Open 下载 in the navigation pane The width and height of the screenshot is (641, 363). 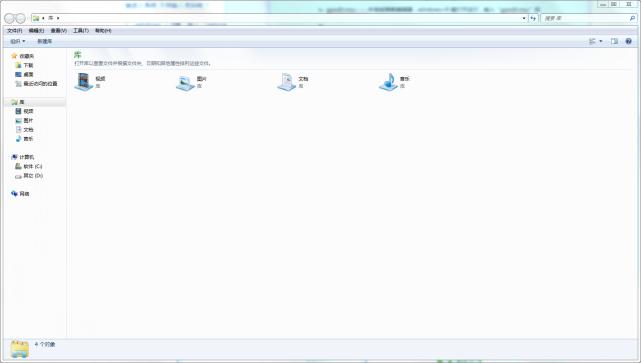coord(24,65)
